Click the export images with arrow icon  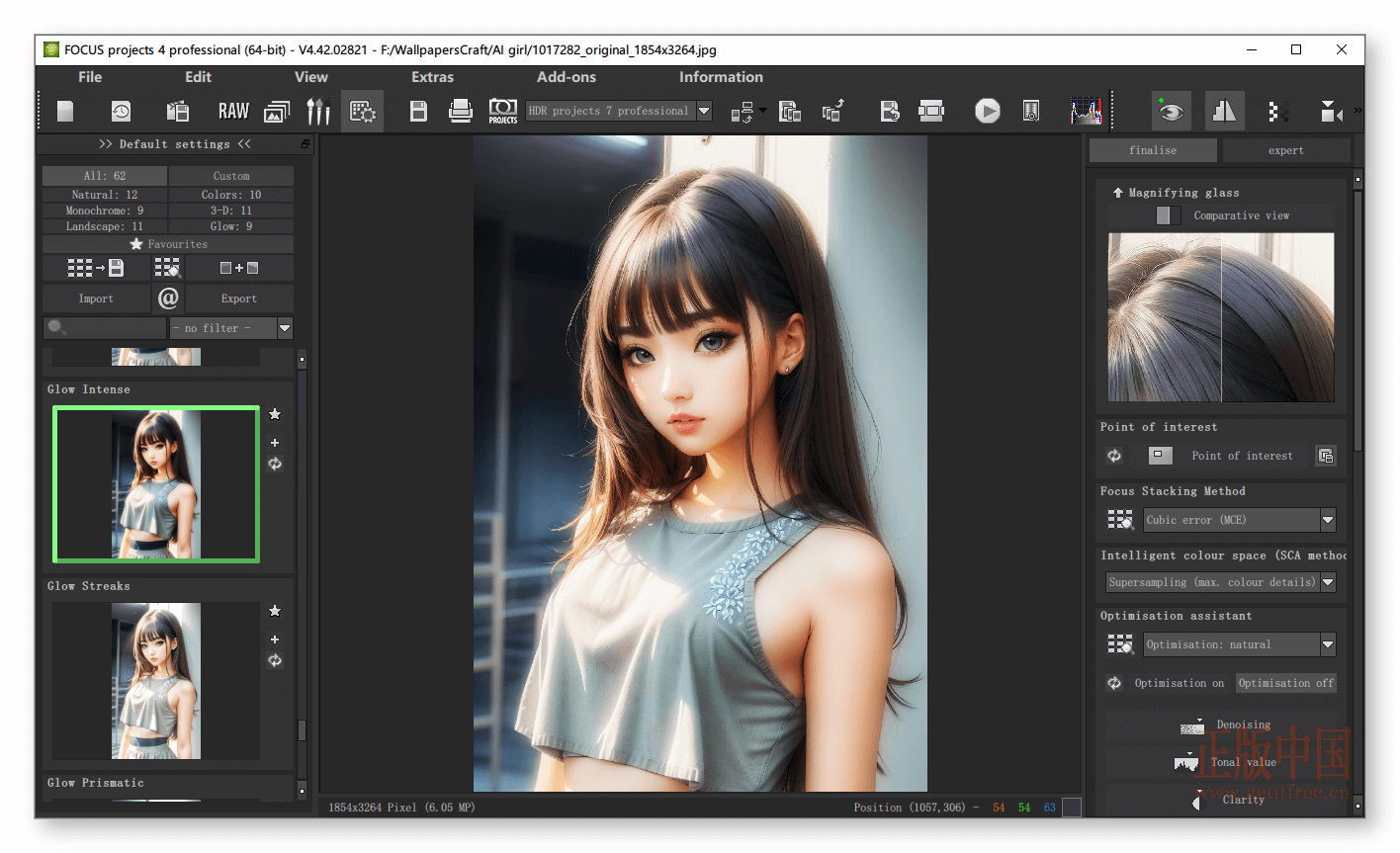pos(832,111)
